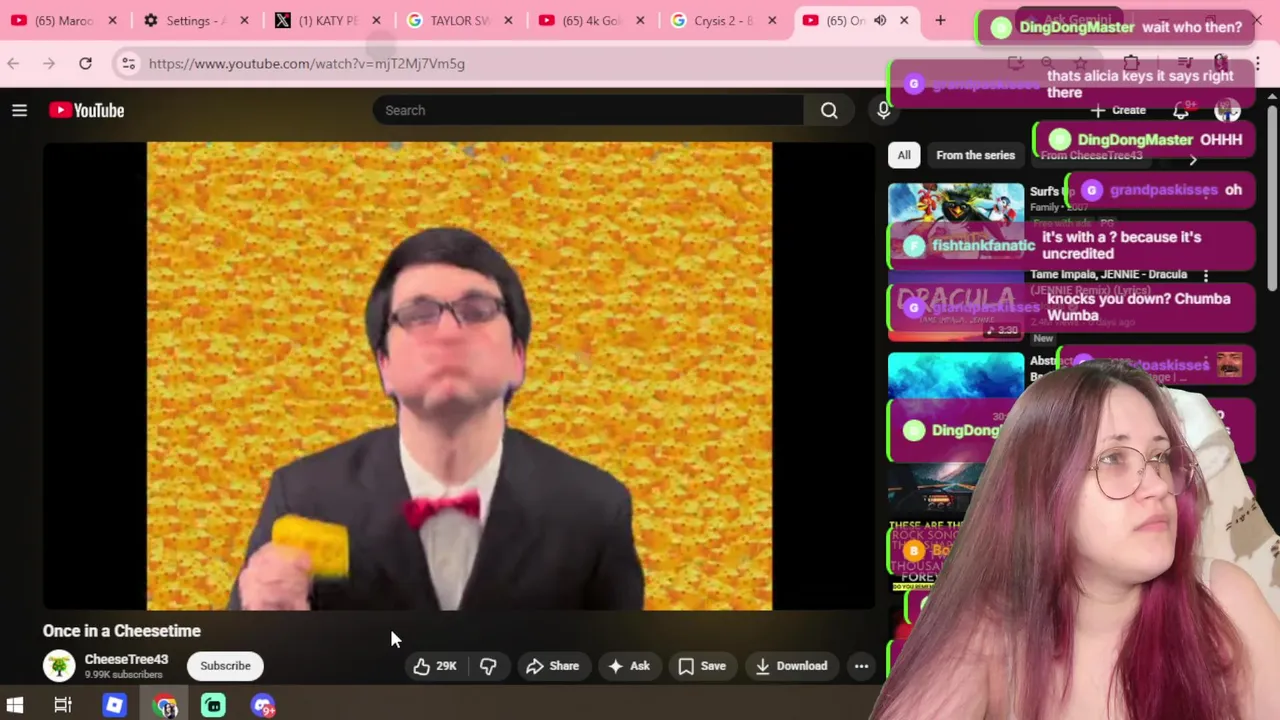1280x720 pixels.
Task: Open the Dracula remix video thumbnail
Action: (x=956, y=306)
